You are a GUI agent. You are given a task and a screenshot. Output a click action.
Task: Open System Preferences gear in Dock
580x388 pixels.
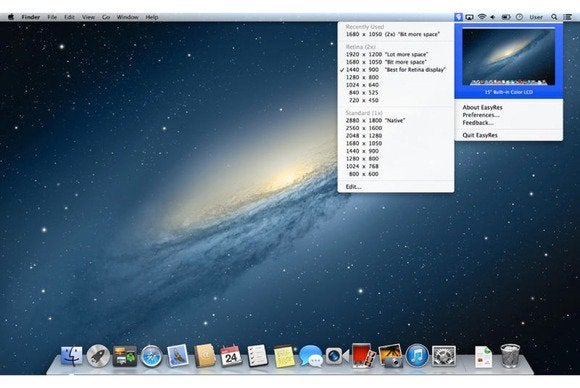click(444, 356)
